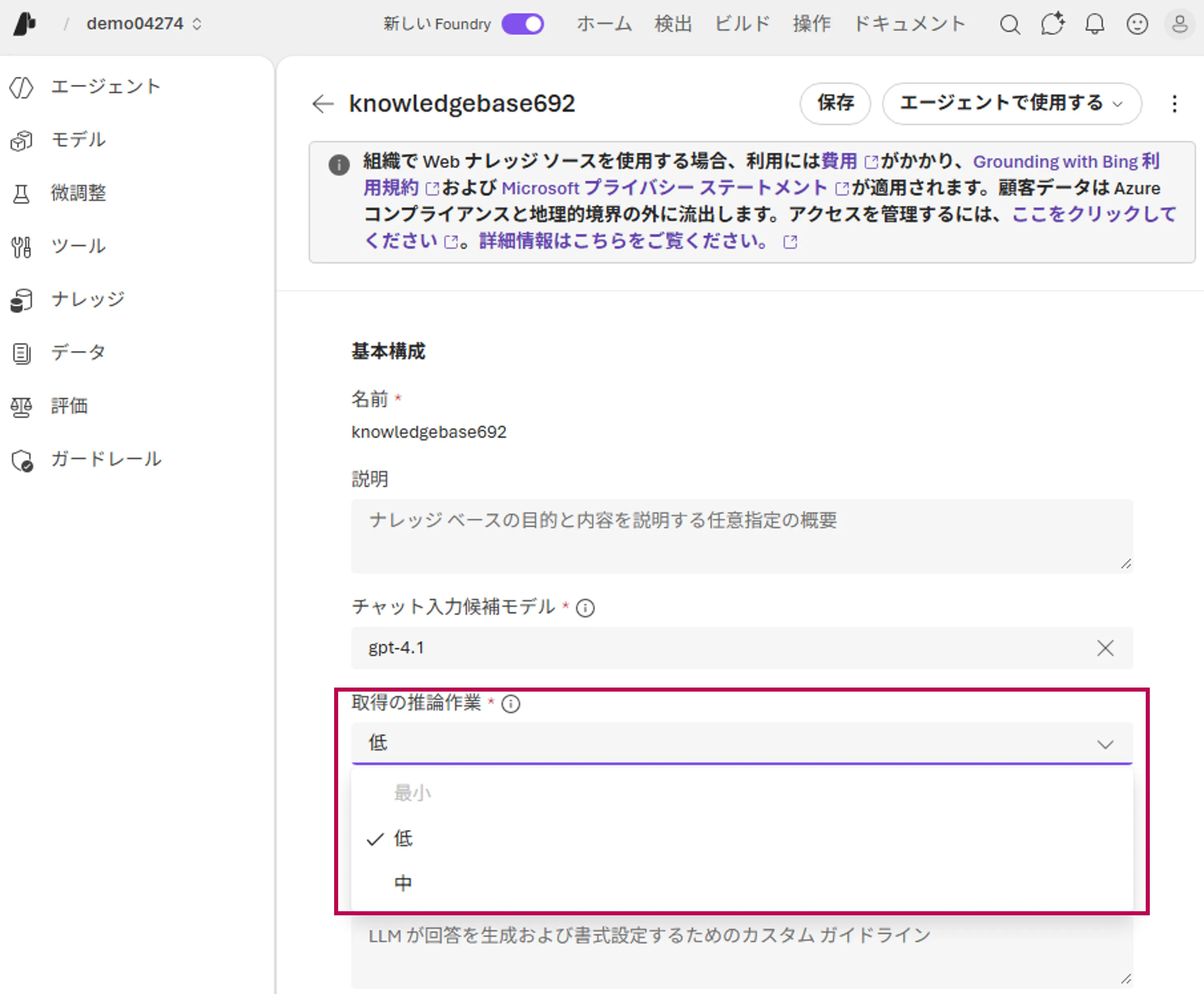This screenshot has width=1204, height=994.
Task: Click the LLM カスタム ガイドライン text area
Action: click(x=742, y=953)
